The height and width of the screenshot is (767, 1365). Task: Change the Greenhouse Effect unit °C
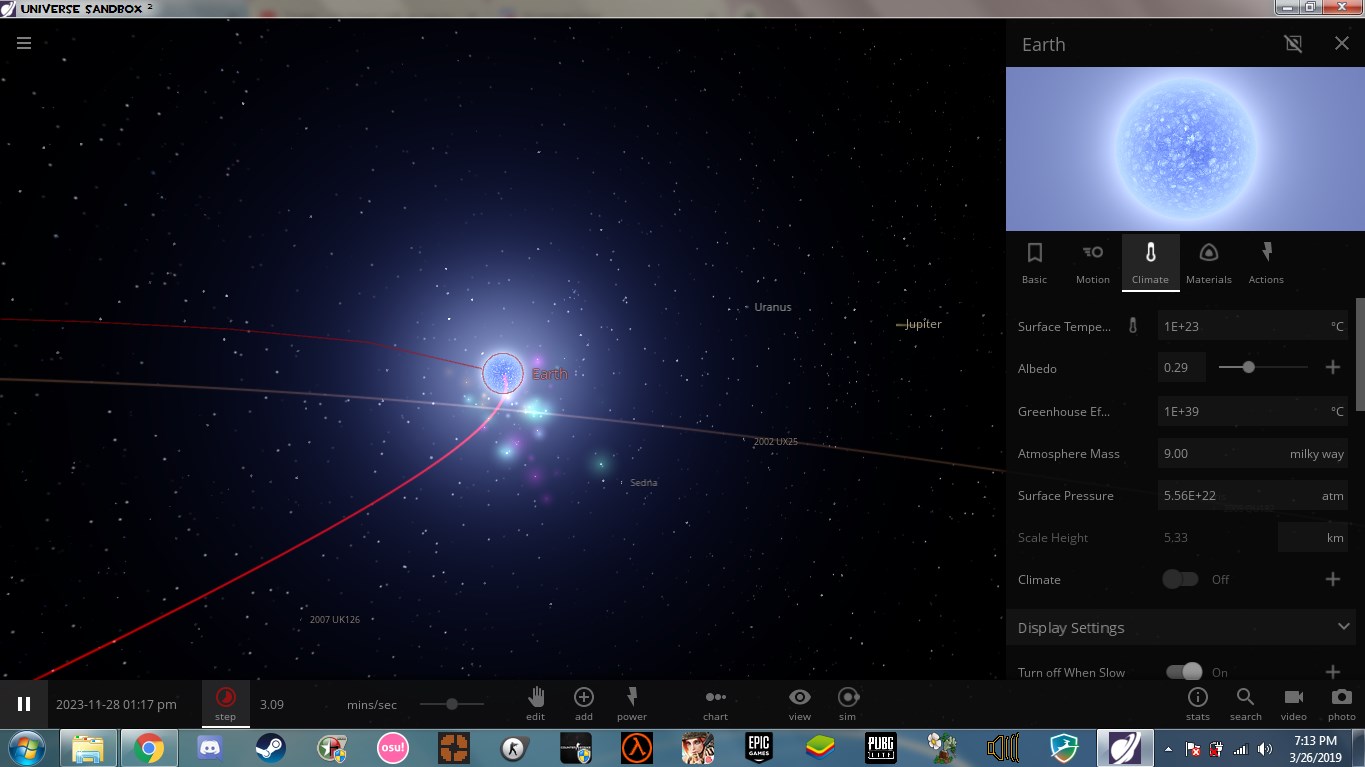(1337, 411)
